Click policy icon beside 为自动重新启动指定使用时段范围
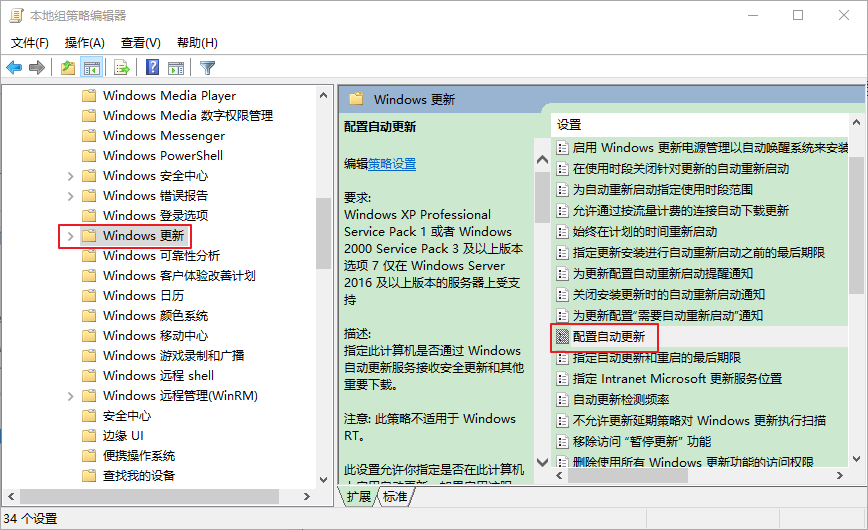The width and height of the screenshot is (868, 530). (562, 189)
